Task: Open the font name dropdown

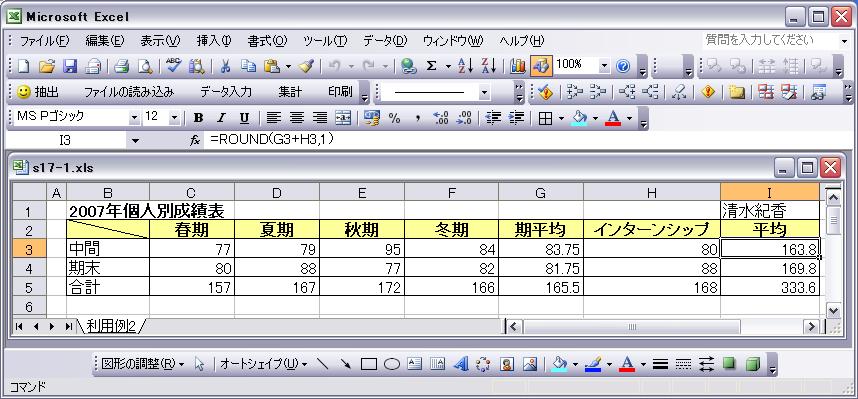Action: [135, 118]
